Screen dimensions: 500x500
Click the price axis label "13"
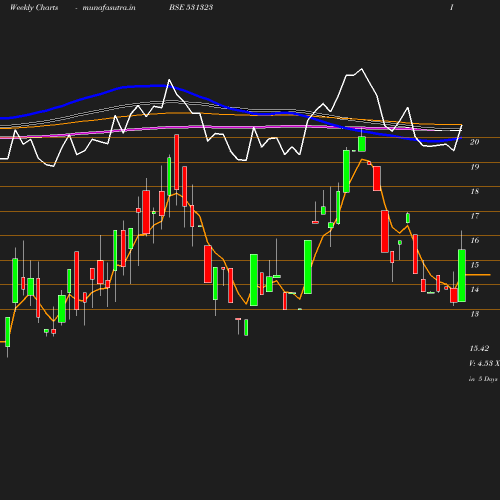(475, 314)
